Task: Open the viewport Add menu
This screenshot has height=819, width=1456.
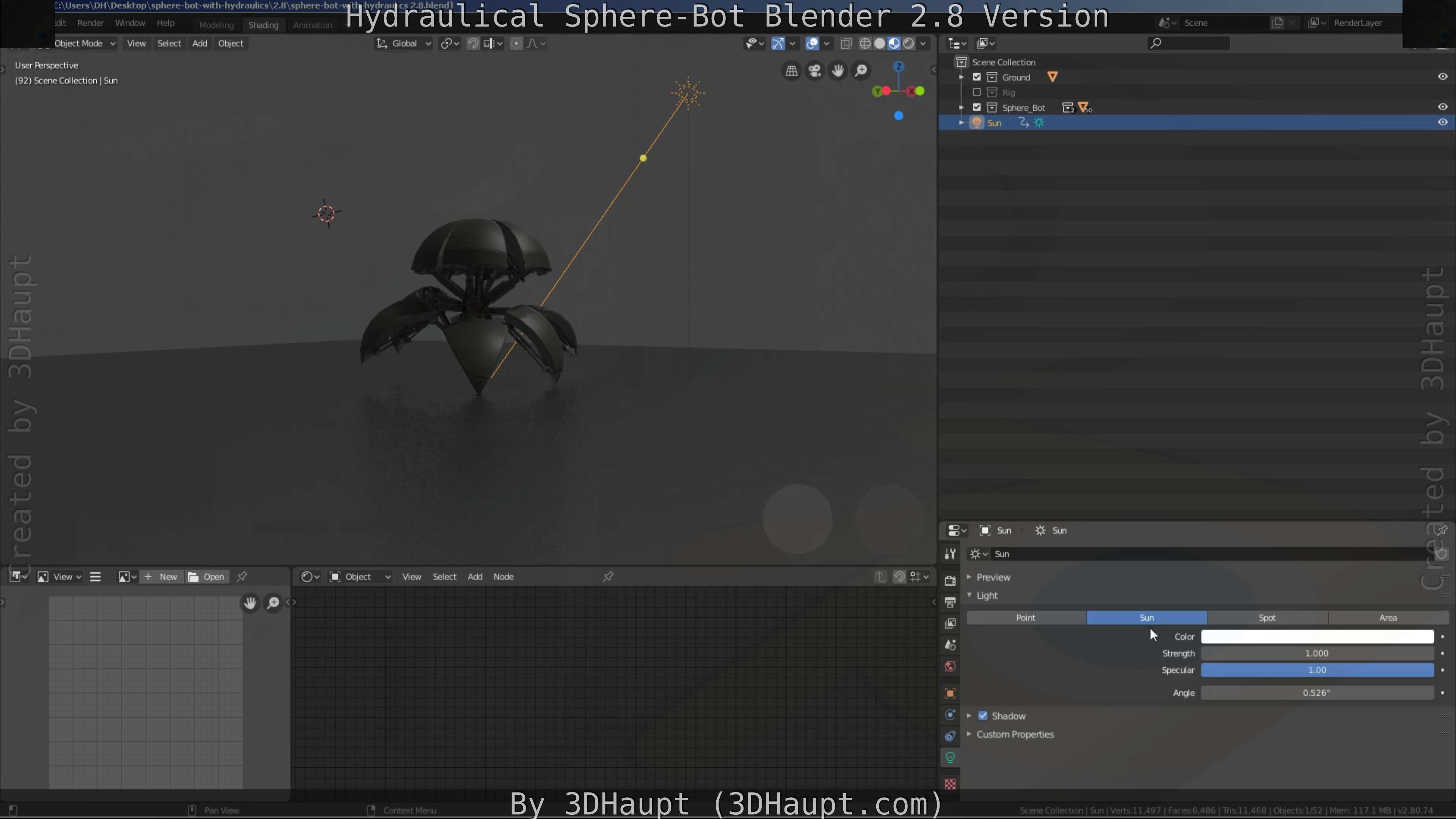Action: click(199, 44)
